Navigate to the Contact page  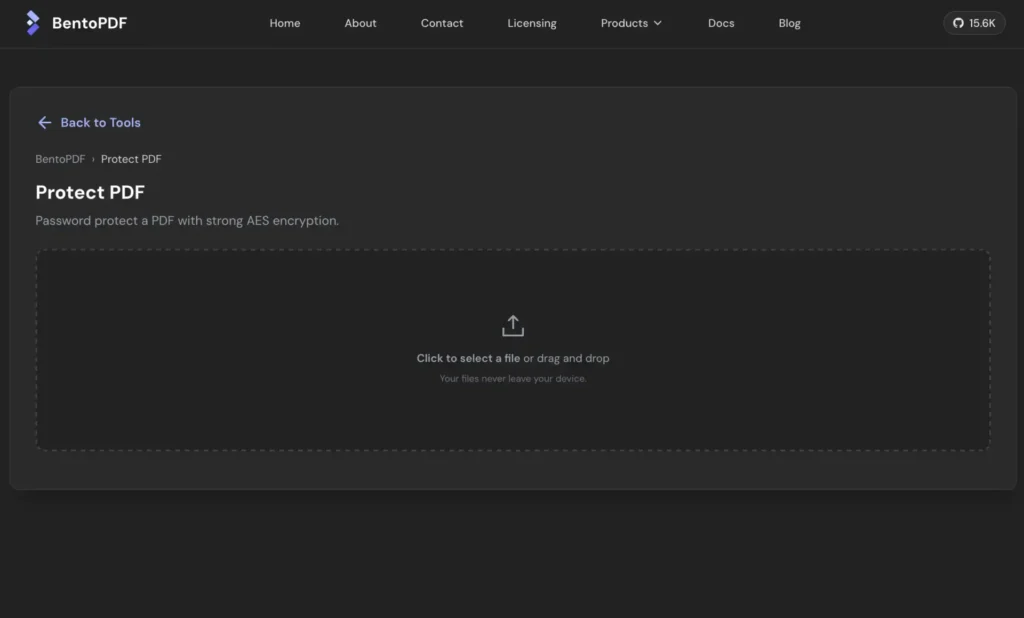[x=442, y=23]
